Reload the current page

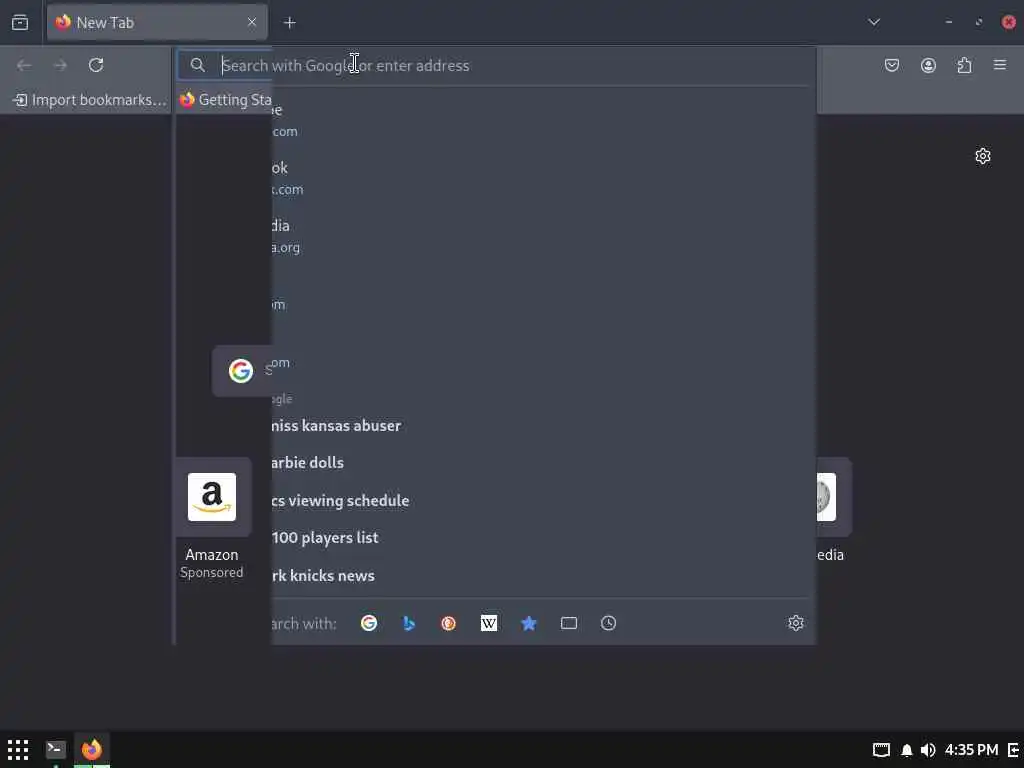pos(96,65)
